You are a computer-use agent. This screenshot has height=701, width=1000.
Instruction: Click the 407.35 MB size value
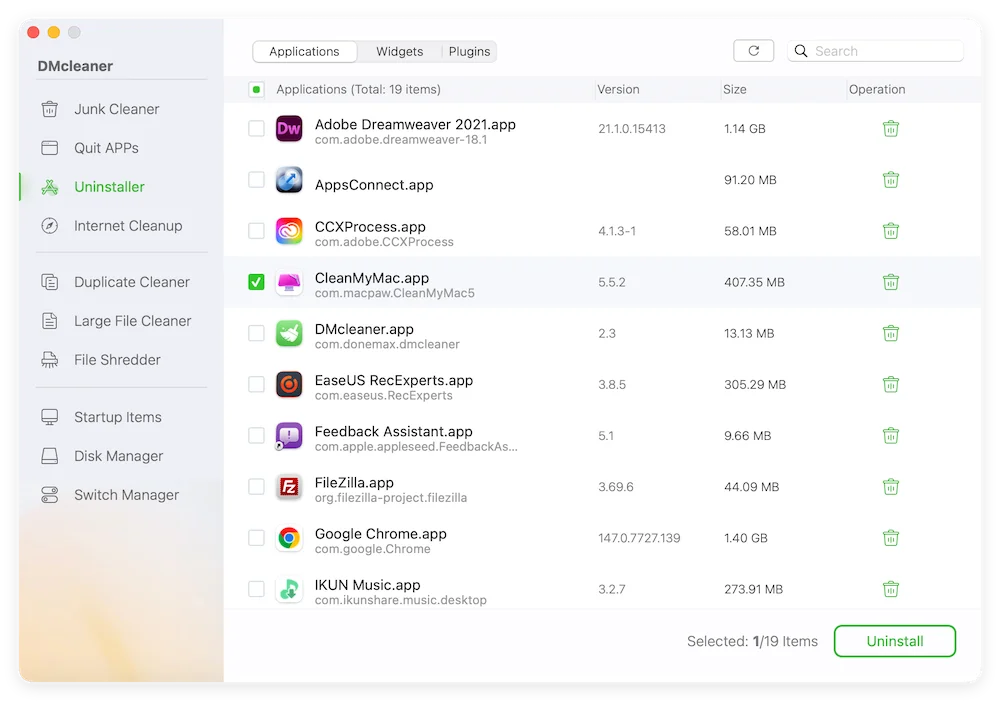[754, 282]
